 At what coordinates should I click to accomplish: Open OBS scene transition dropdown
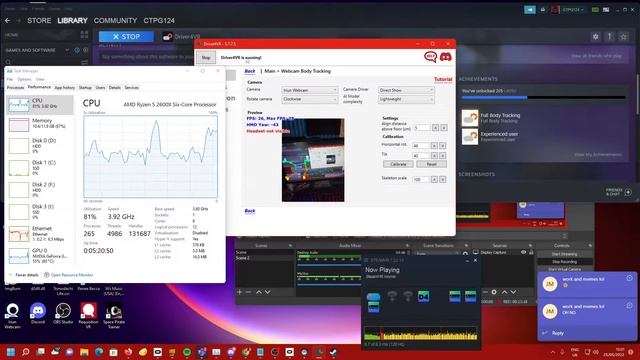(x=437, y=253)
